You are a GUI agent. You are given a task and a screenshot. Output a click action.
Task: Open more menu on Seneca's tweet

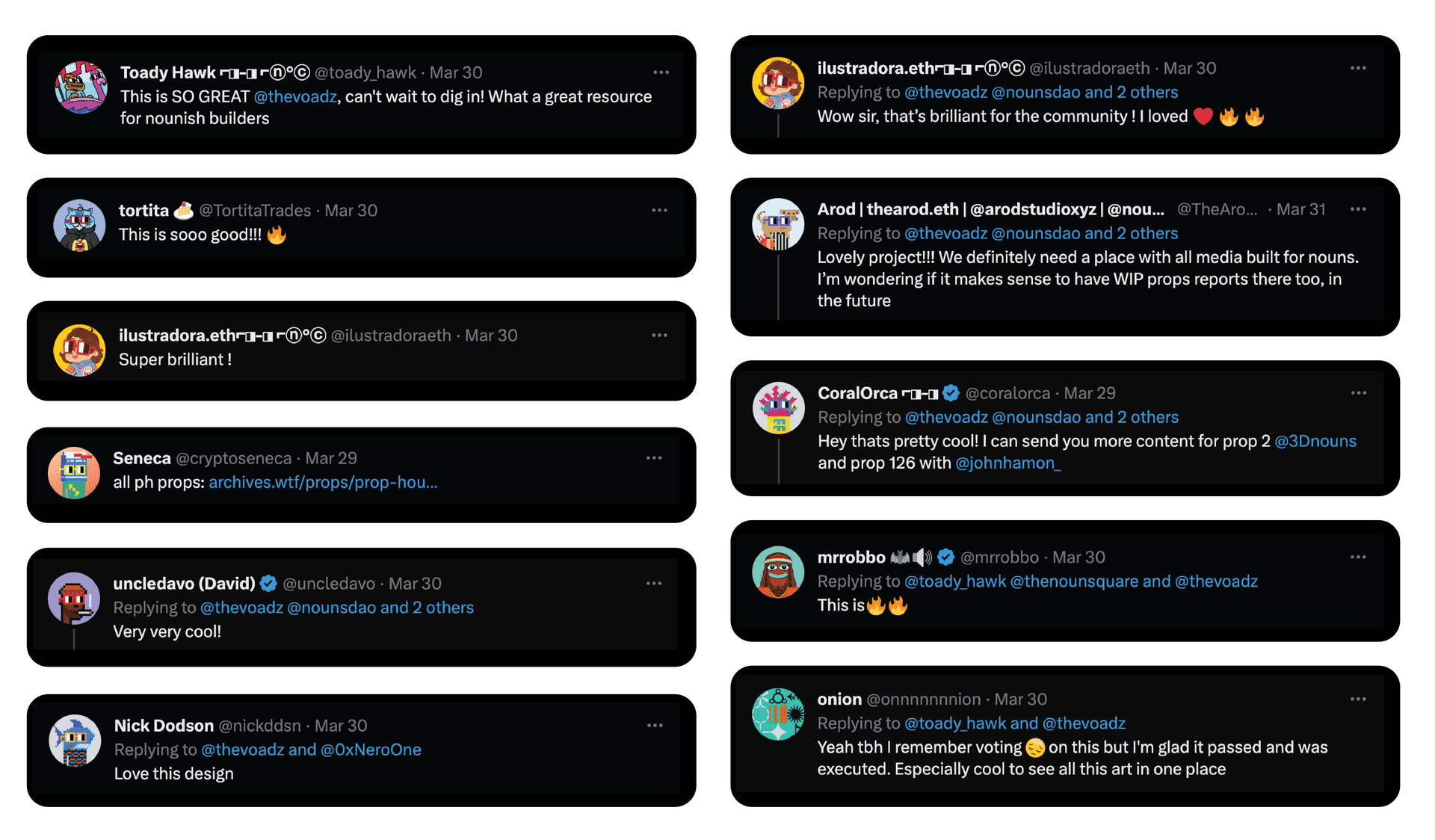pyautogui.click(x=654, y=458)
